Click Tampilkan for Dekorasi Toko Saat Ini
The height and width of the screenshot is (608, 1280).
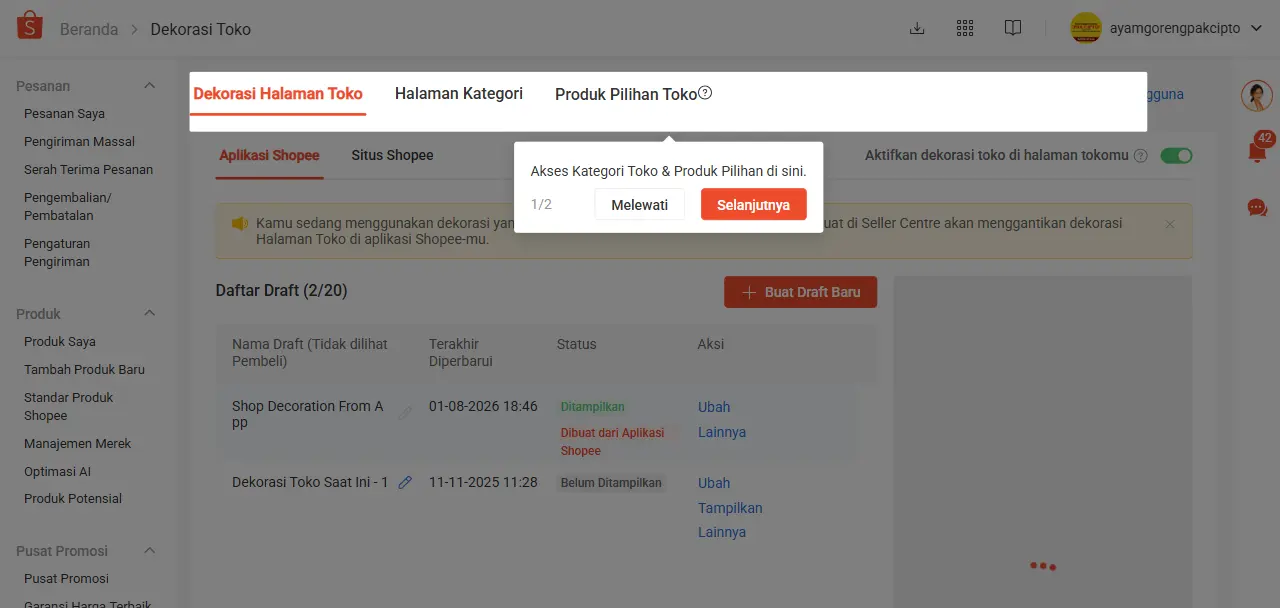pyautogui.click(x=730, y=508)
